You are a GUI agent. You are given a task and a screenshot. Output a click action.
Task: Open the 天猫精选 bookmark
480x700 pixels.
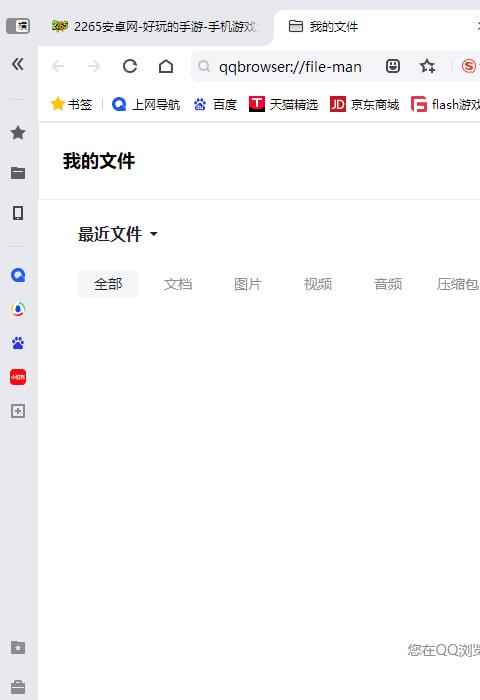click(x=284, y=104)
